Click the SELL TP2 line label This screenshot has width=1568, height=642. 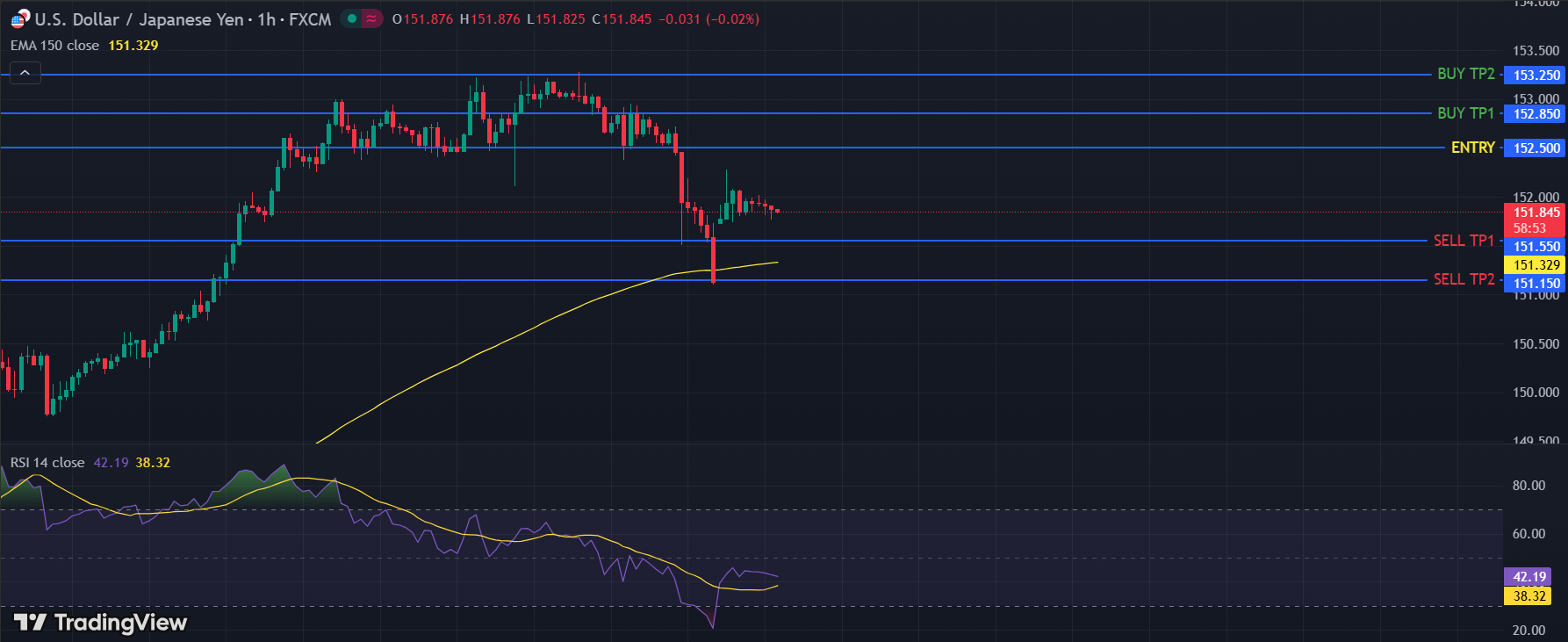1464,279
